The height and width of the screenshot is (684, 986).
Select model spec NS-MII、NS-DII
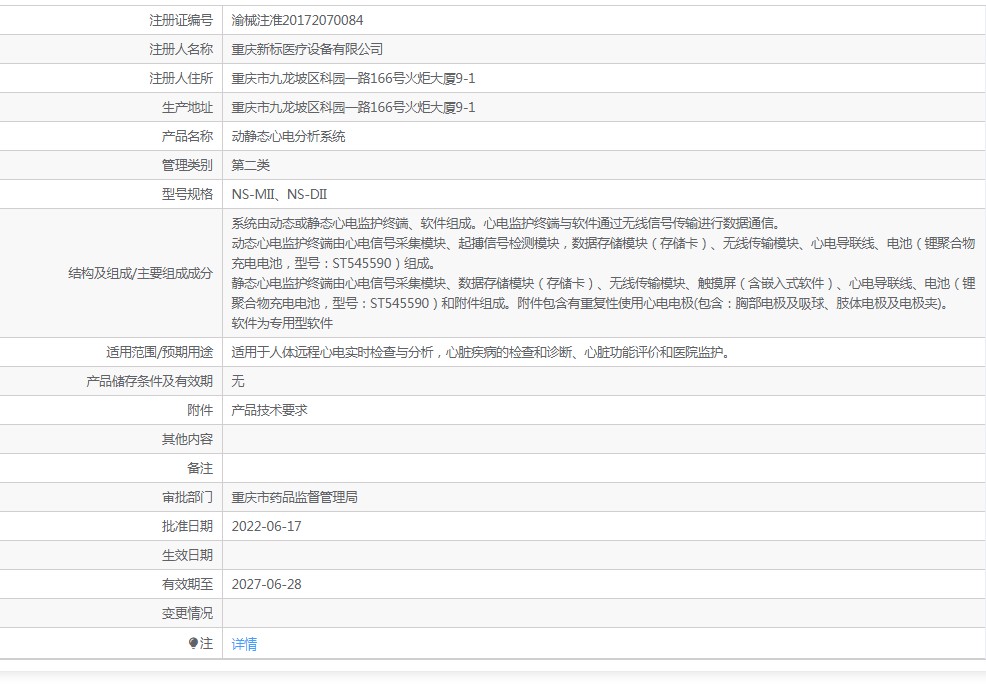(x=279, y=194)
